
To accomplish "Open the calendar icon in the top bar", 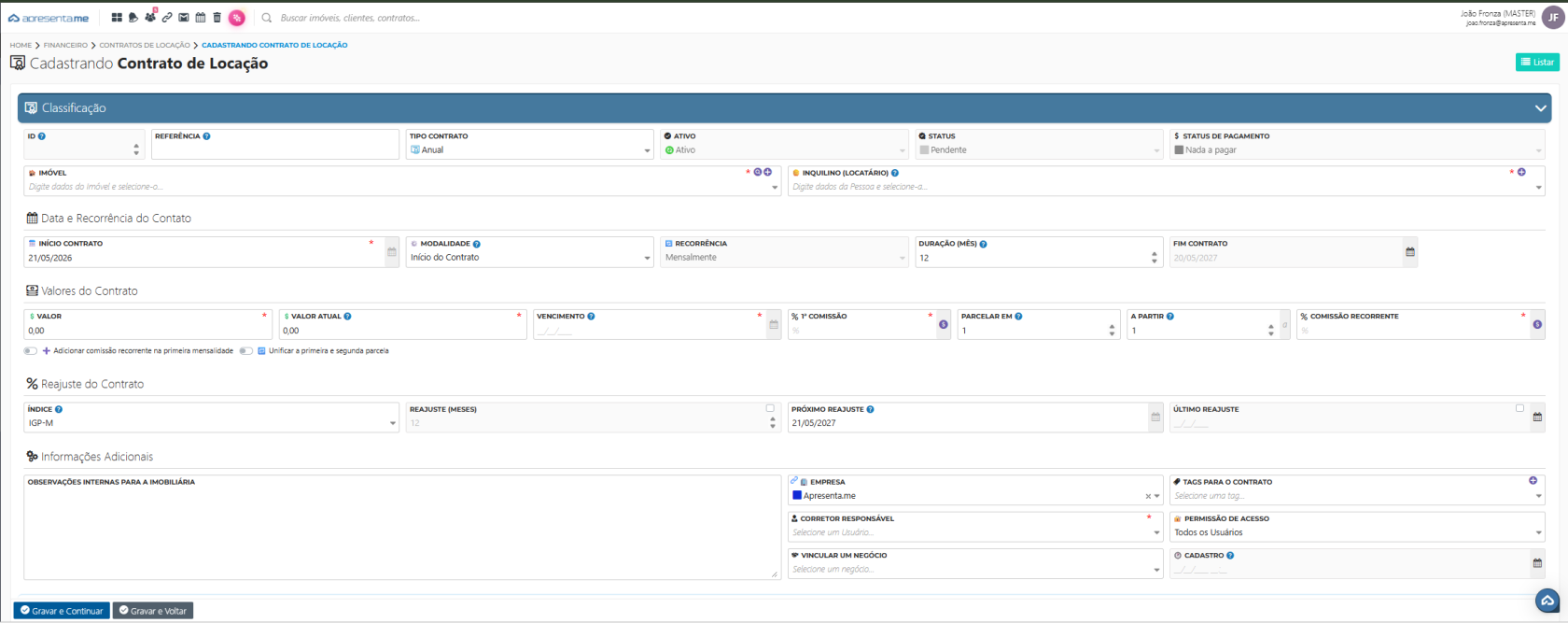I will (201, 18).
